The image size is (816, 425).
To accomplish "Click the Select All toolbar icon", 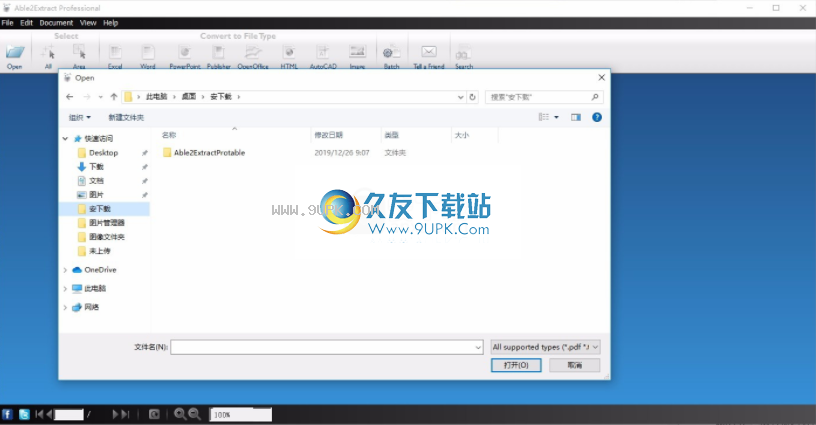I will pyautogui.click(x=48, y=53).
